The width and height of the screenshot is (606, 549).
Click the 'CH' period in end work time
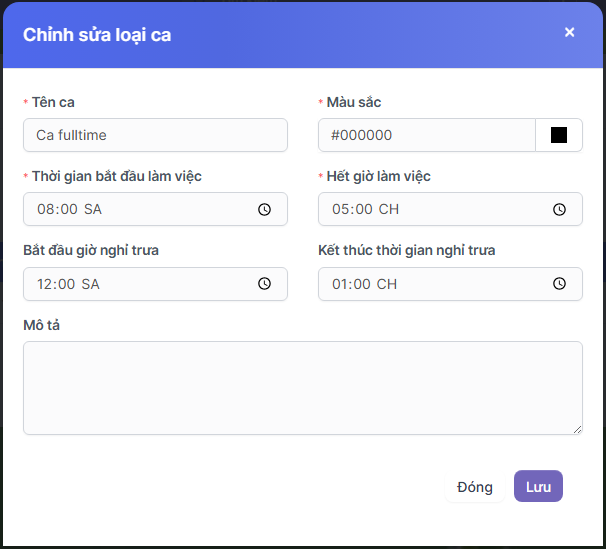pyautogui.click(x=389, y=210)
